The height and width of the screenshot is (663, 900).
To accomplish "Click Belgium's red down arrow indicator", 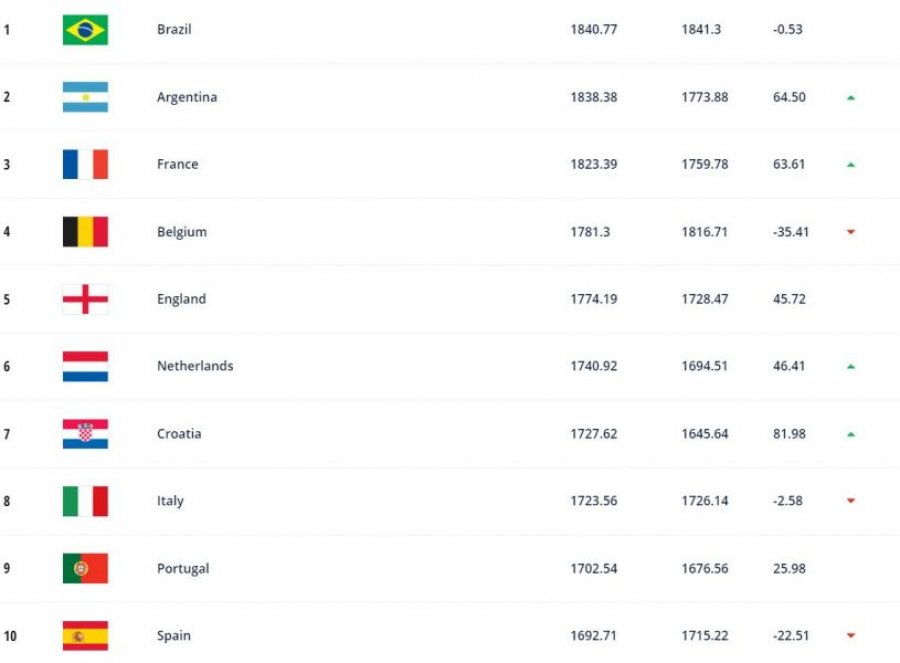I will point(851,232).
